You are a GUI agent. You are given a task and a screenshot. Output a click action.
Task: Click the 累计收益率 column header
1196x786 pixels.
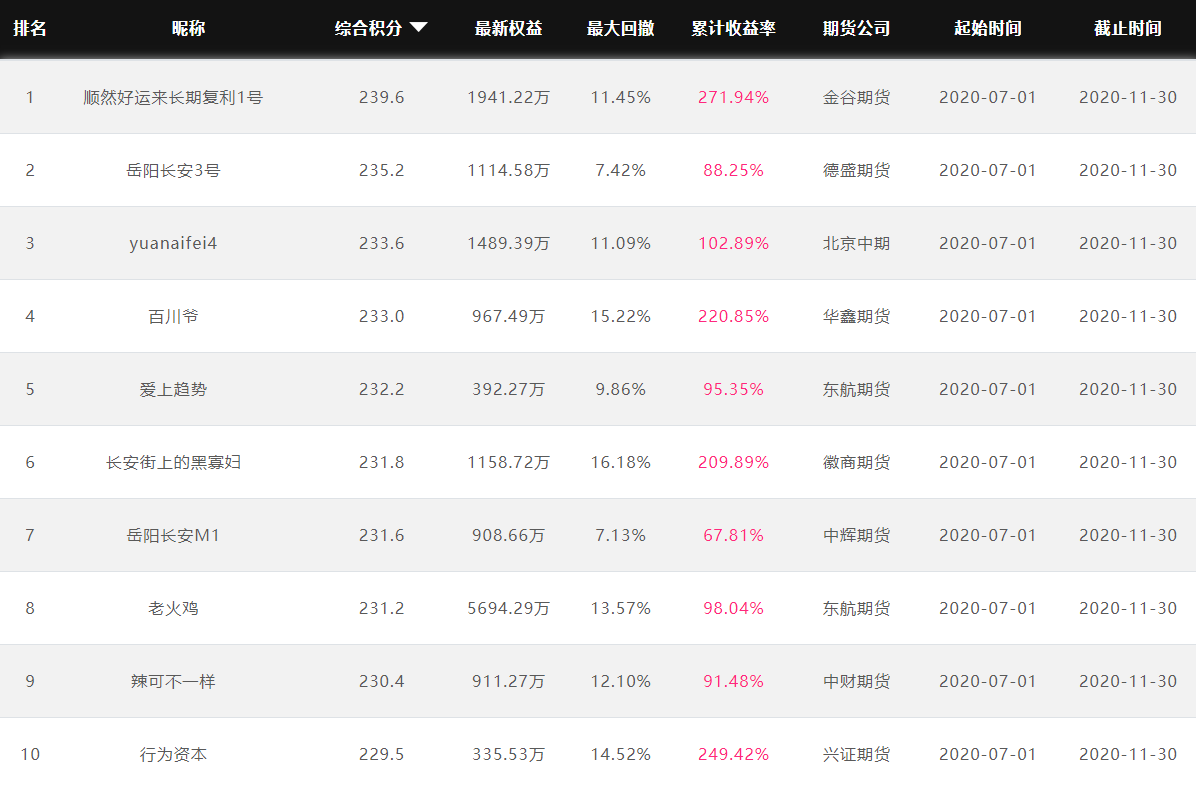[x=733, y=28]
